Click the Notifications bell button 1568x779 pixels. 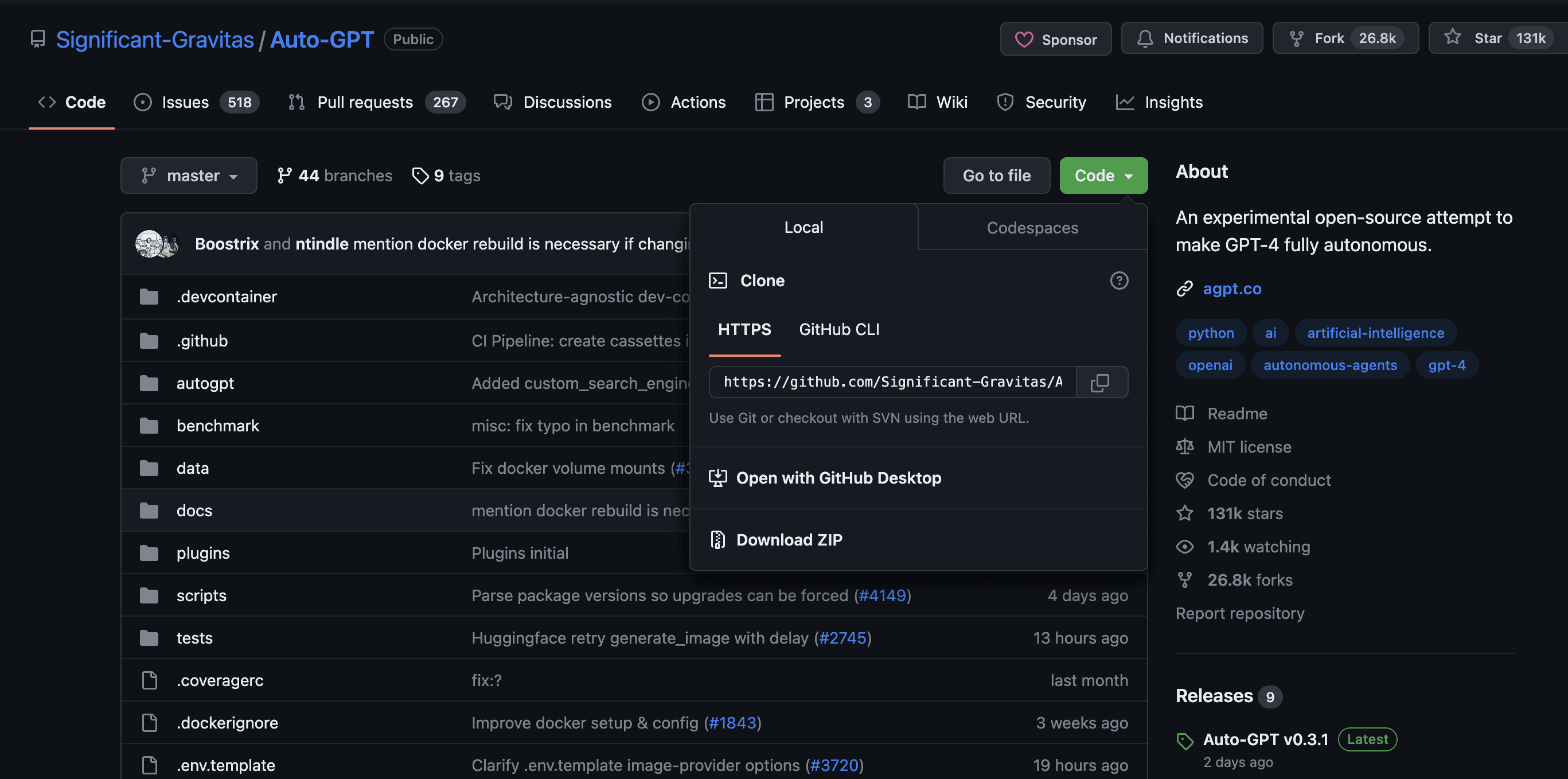[x=1191, y=38]
